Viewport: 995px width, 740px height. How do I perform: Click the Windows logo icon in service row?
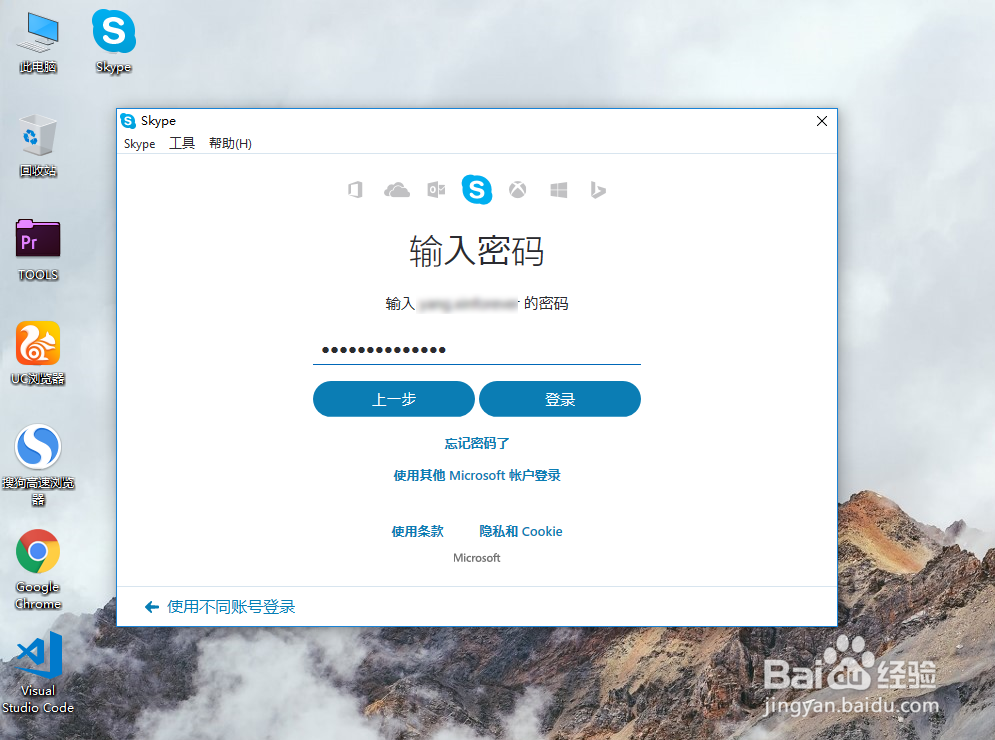click(558, 190)
